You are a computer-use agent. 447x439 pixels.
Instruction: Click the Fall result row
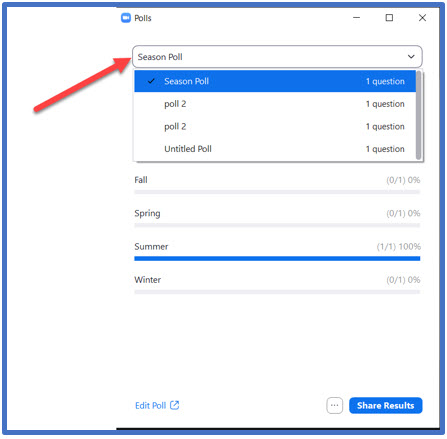pos(277,184)
